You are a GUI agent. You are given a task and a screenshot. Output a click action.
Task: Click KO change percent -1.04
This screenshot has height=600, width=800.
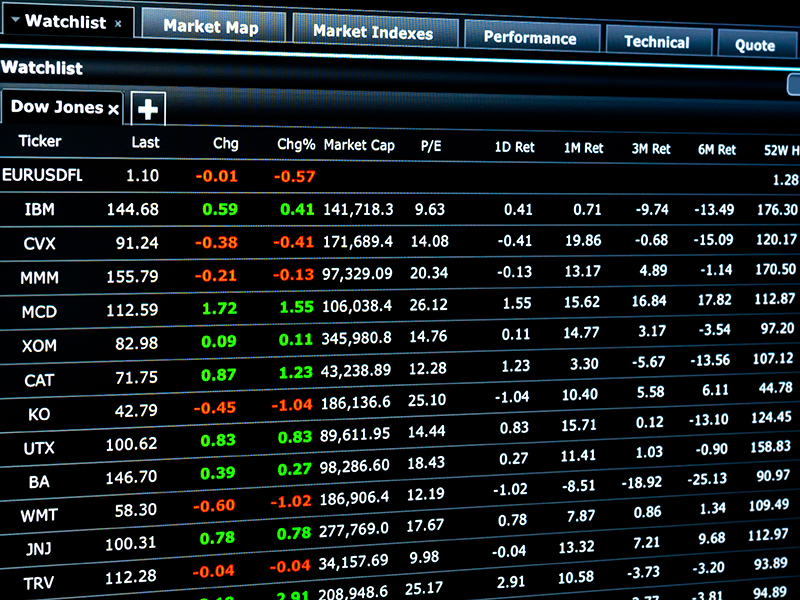[292, 405]
